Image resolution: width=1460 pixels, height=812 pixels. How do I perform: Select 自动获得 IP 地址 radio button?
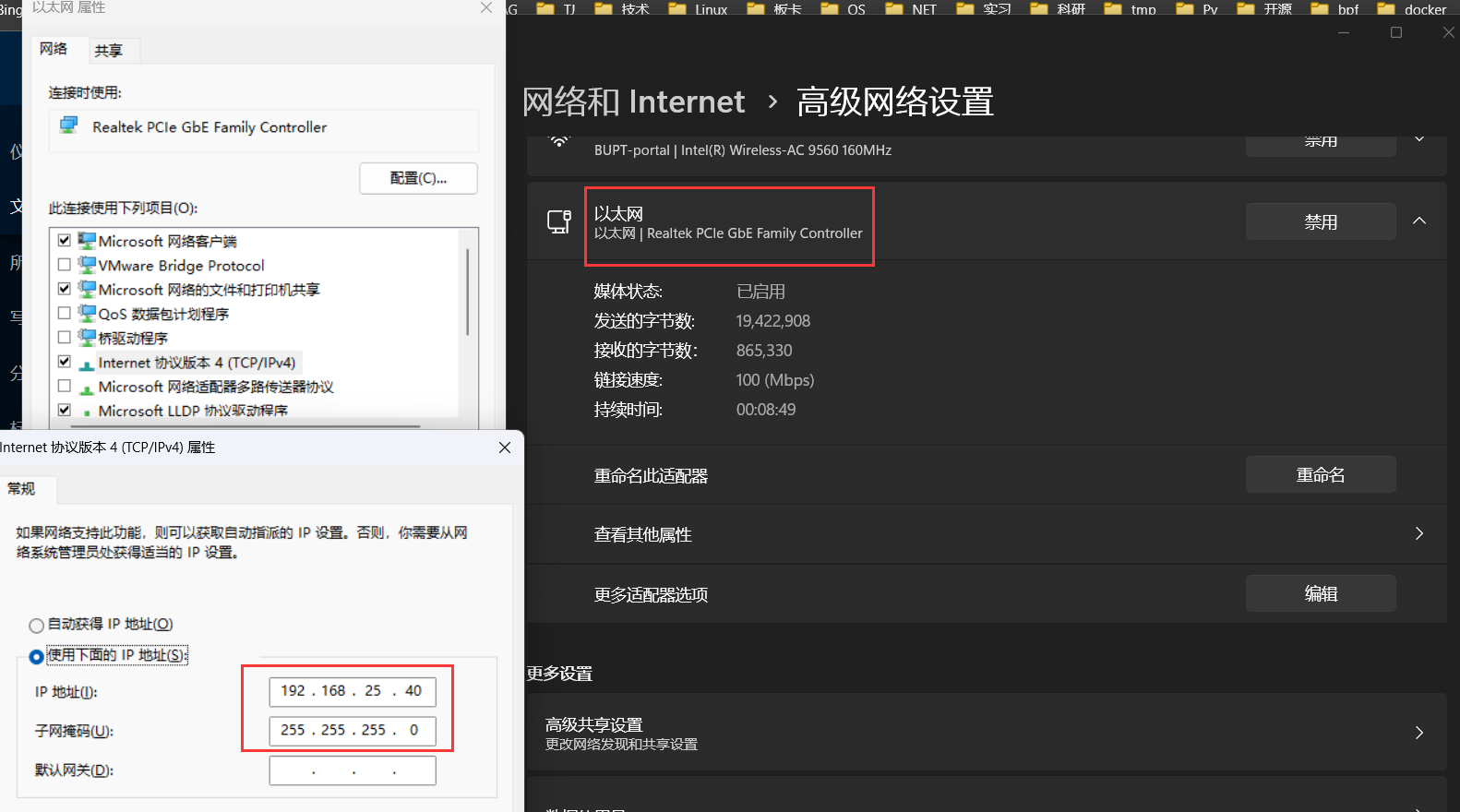point(37,626)
